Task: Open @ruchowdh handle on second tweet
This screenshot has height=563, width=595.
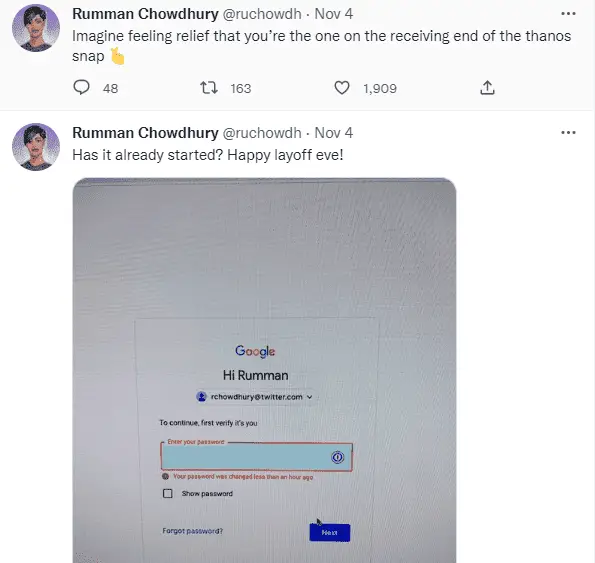Action: [x=262, y=133]
